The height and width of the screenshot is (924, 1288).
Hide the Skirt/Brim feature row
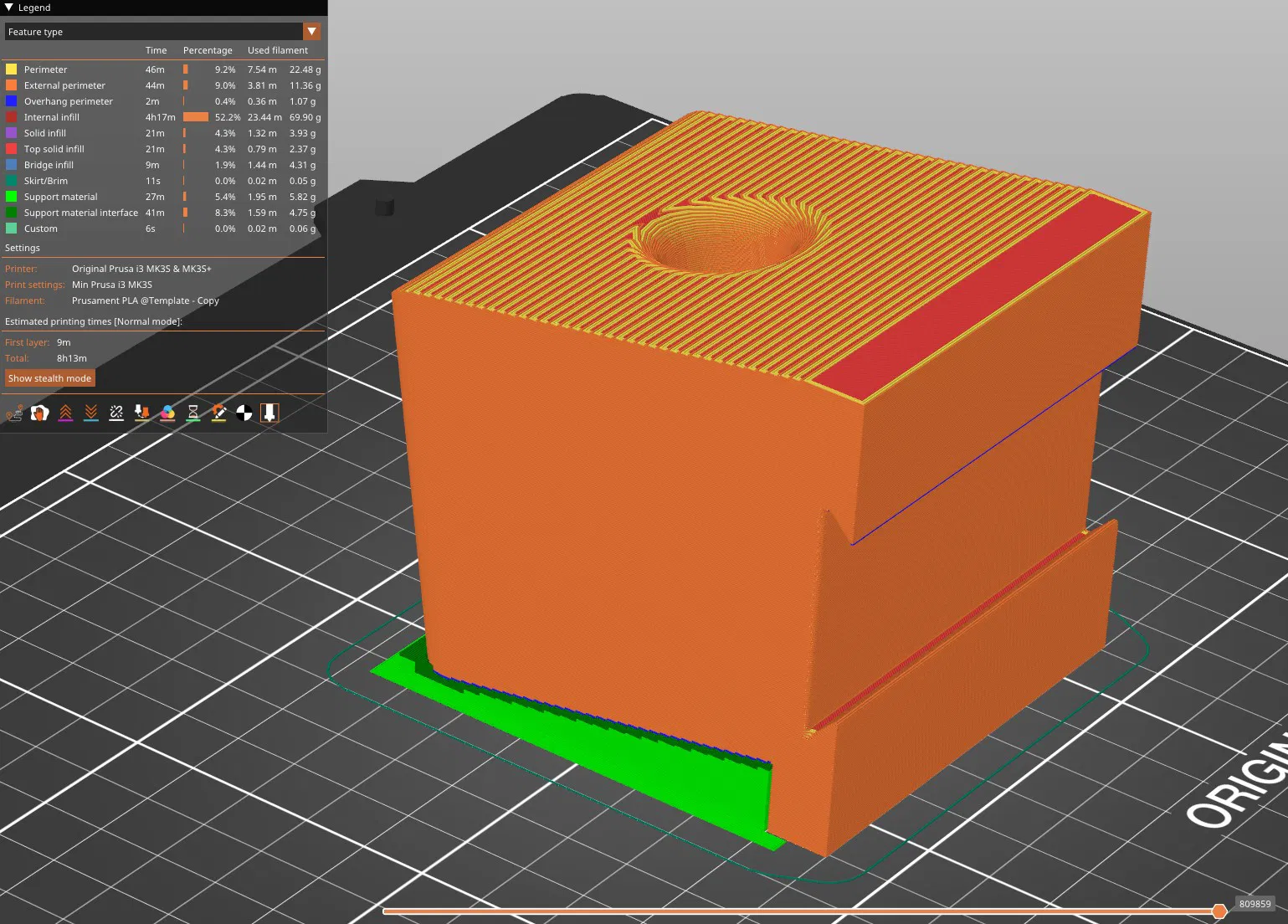(163, 181)
